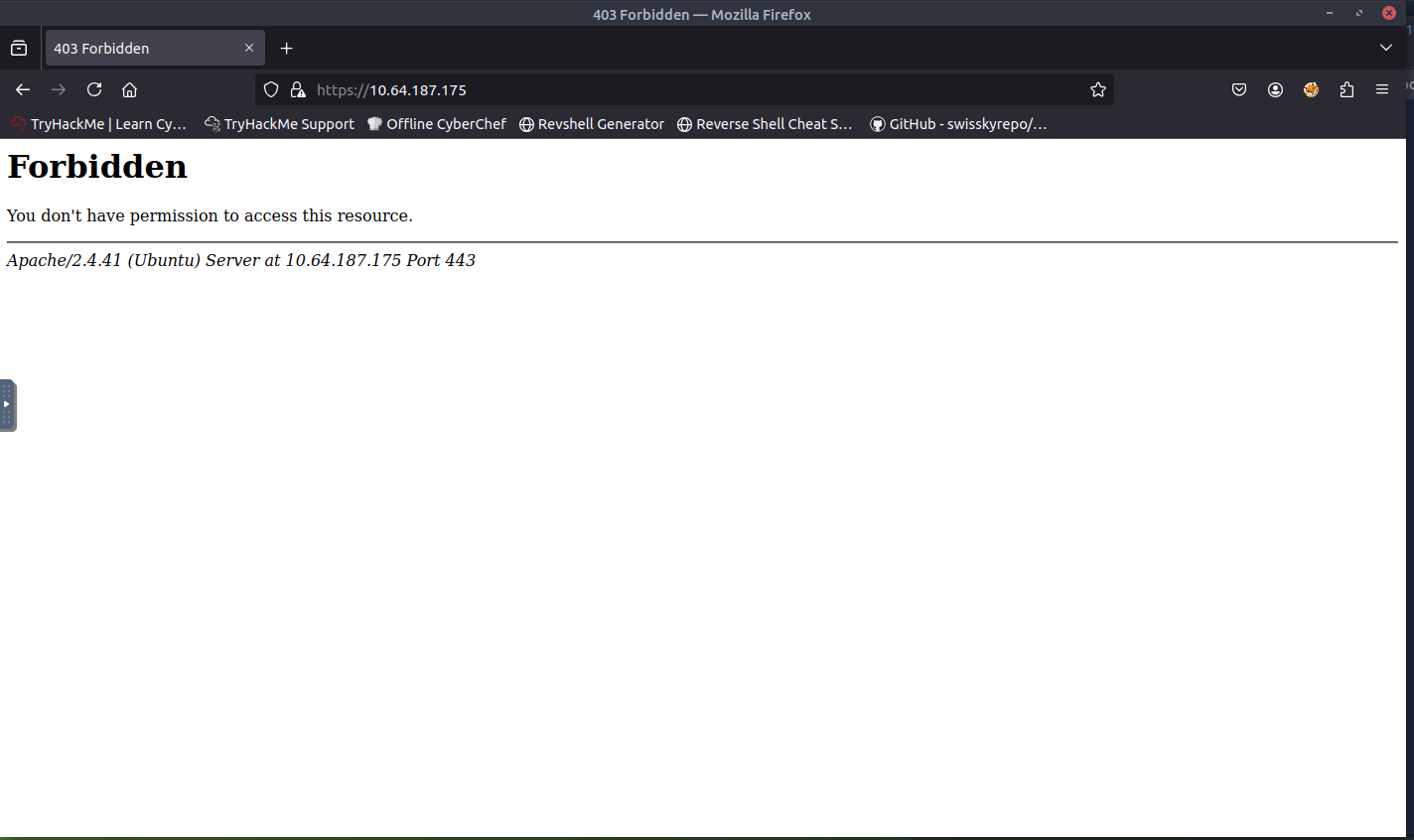This screenshot has width=1414, height=840.
Task: Select the 403 Forbidden tab
Action: [139, 48]
